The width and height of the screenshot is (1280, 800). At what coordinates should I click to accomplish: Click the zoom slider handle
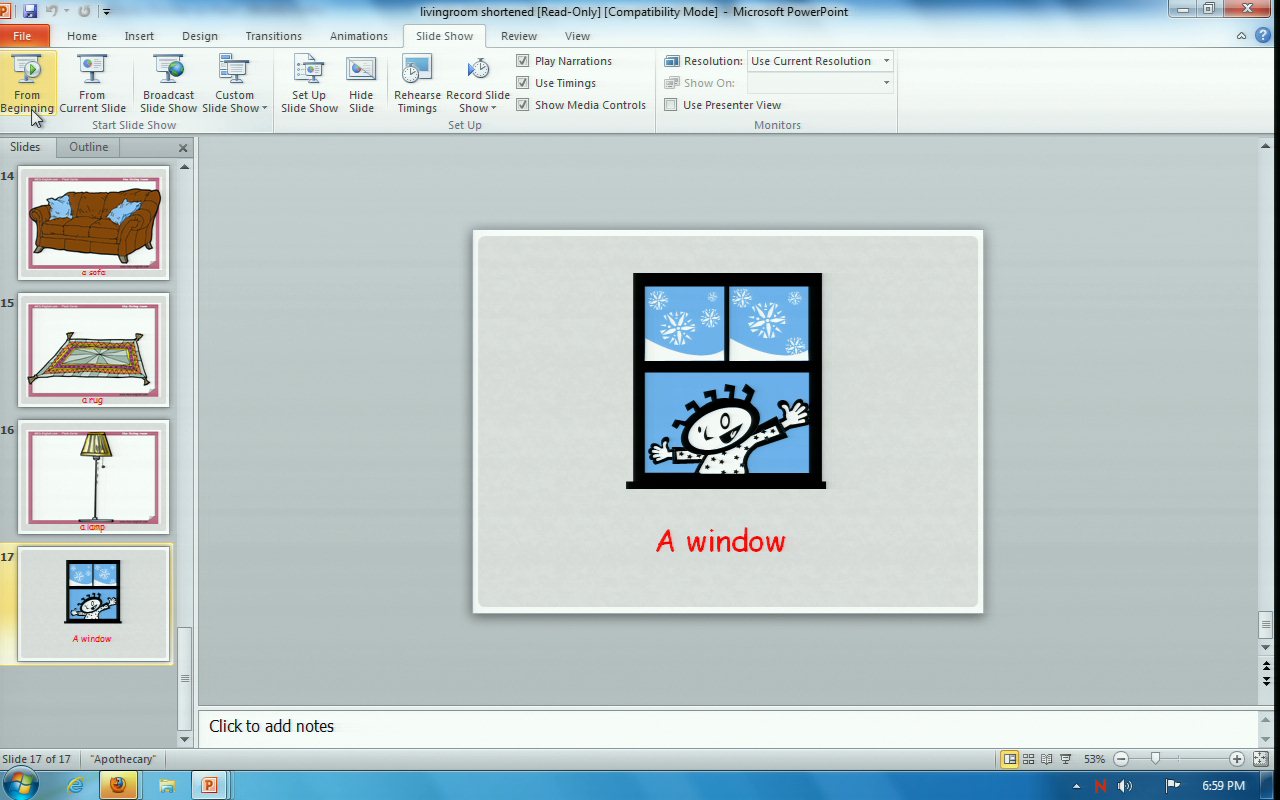pyautogui.click(x=1155, y=759)
